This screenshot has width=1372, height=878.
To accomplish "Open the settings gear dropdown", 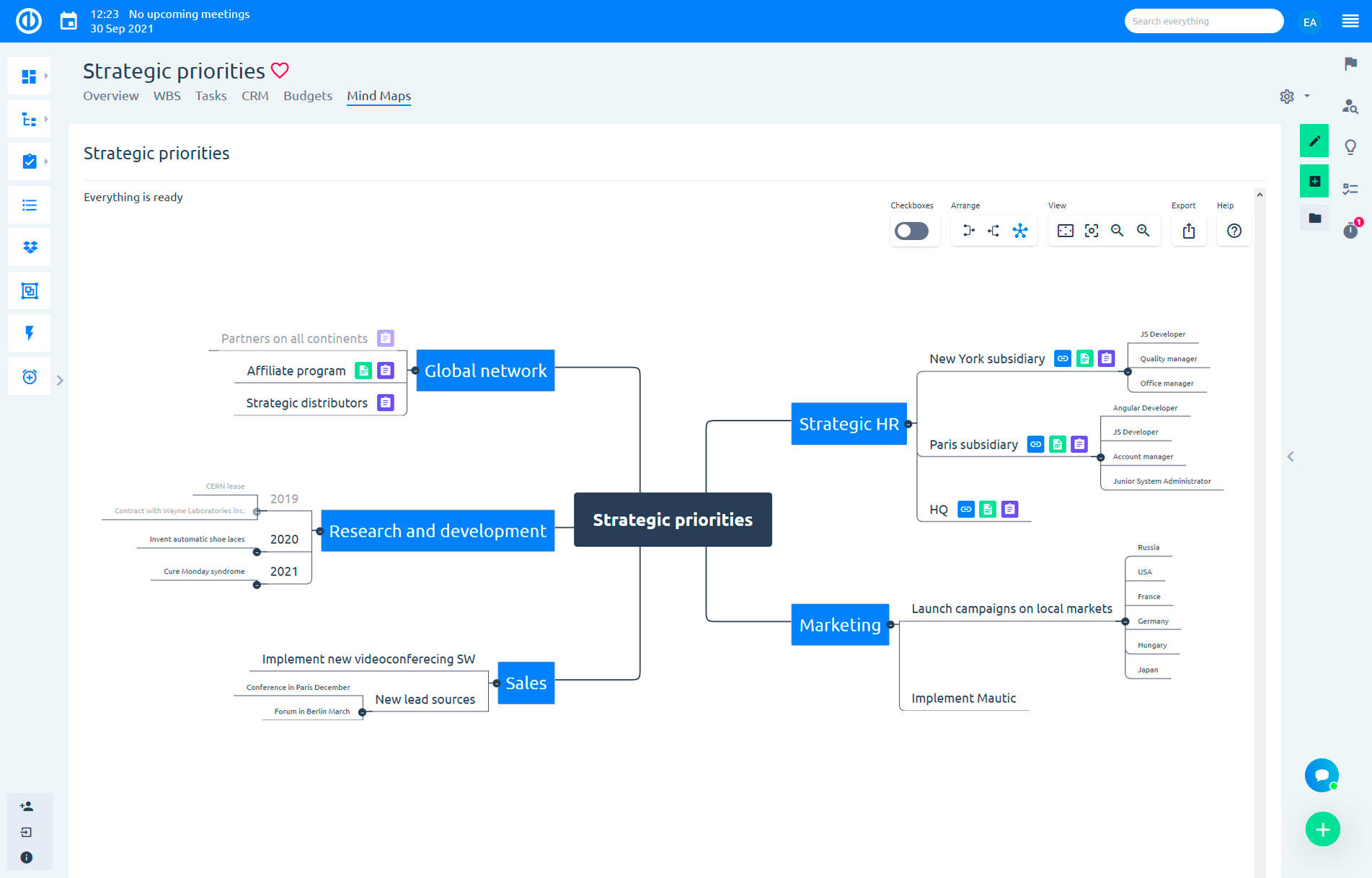I will click(x=1293, y=96).
